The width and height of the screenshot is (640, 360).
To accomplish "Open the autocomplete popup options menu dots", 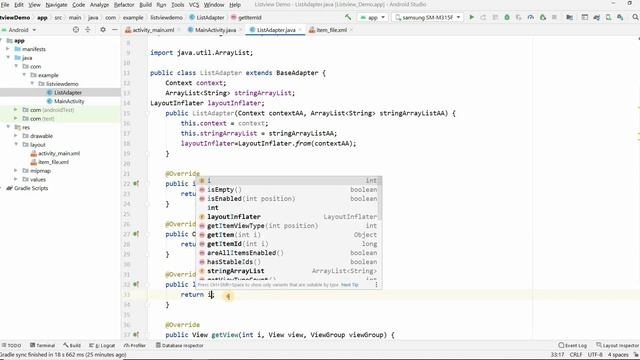I will click(376, 284).
